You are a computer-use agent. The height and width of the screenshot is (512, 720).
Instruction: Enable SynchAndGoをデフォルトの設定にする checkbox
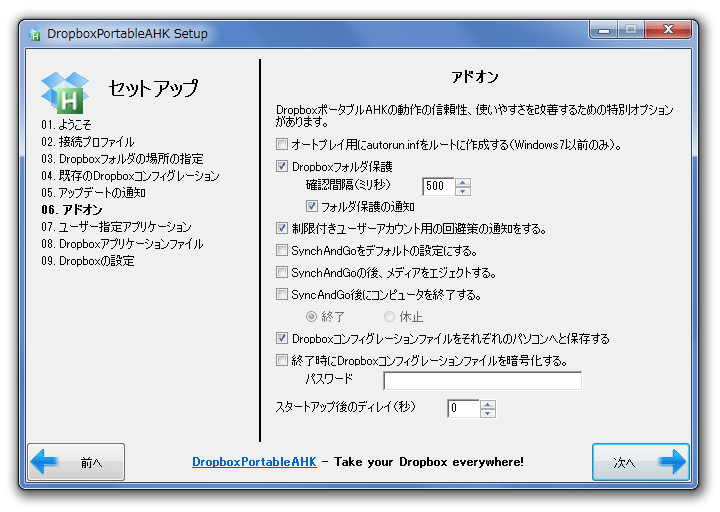point(281,250)
